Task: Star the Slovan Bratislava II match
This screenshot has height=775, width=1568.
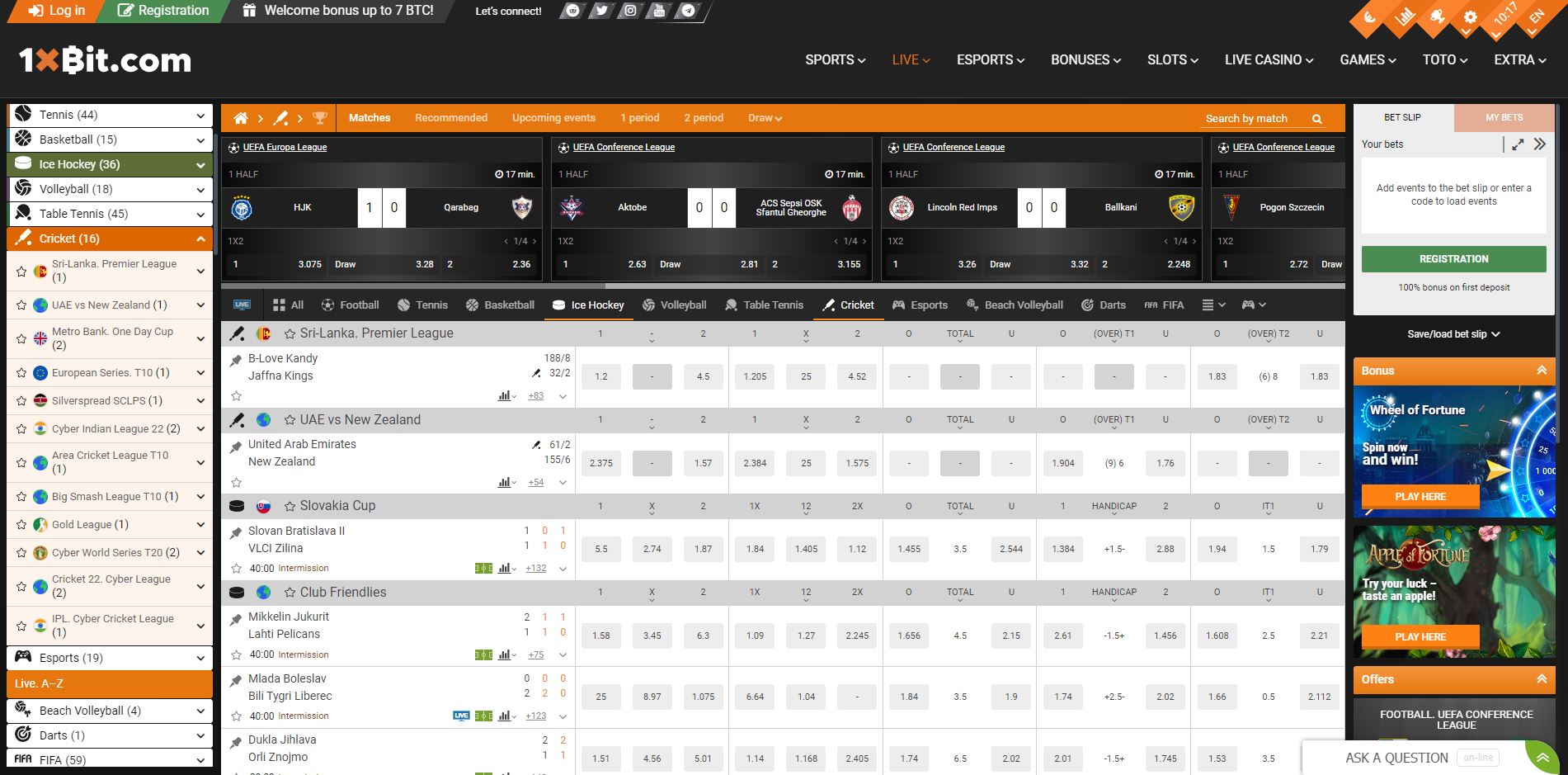Action: tap(236, 568)
